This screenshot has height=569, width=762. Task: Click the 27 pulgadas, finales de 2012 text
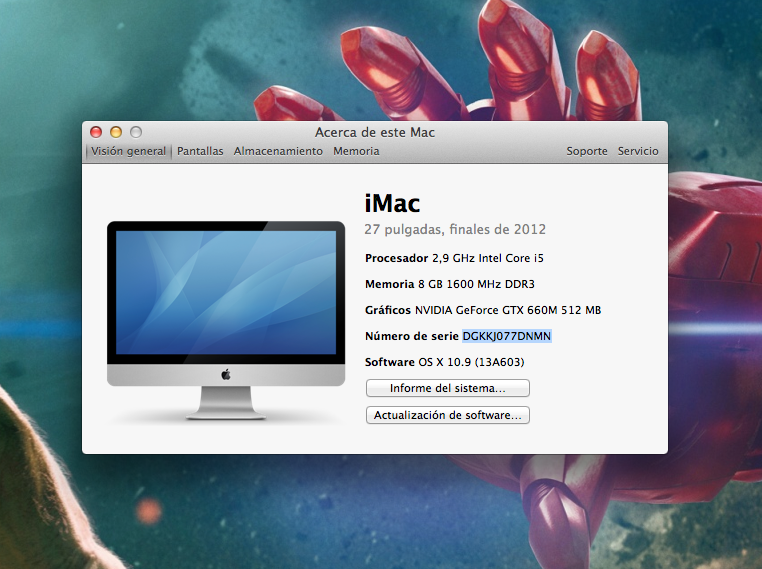click(x=455, y=229)
